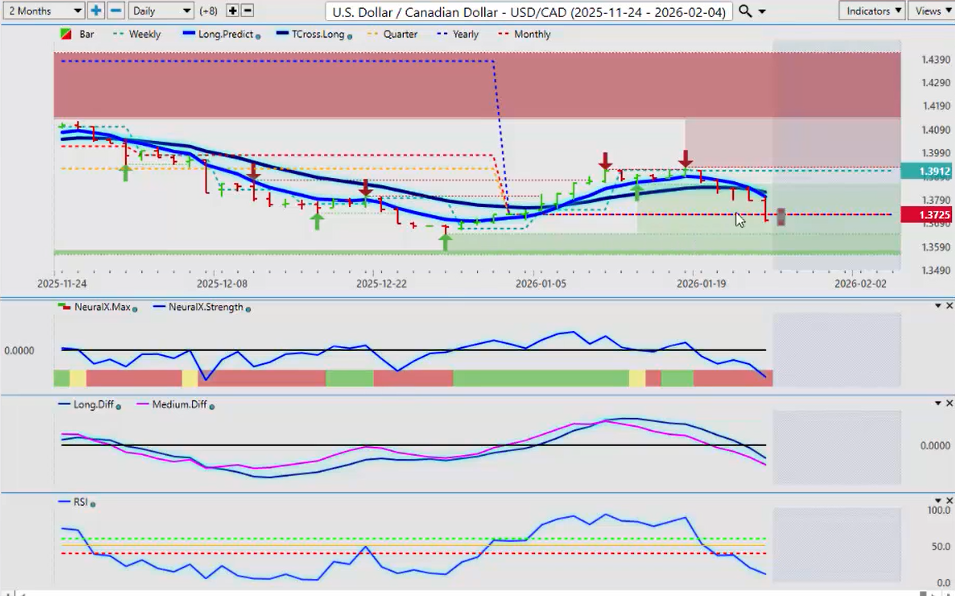Click the 1.3725 red price marker
Screen dimensions: 955x596
[x=924, y=215]
